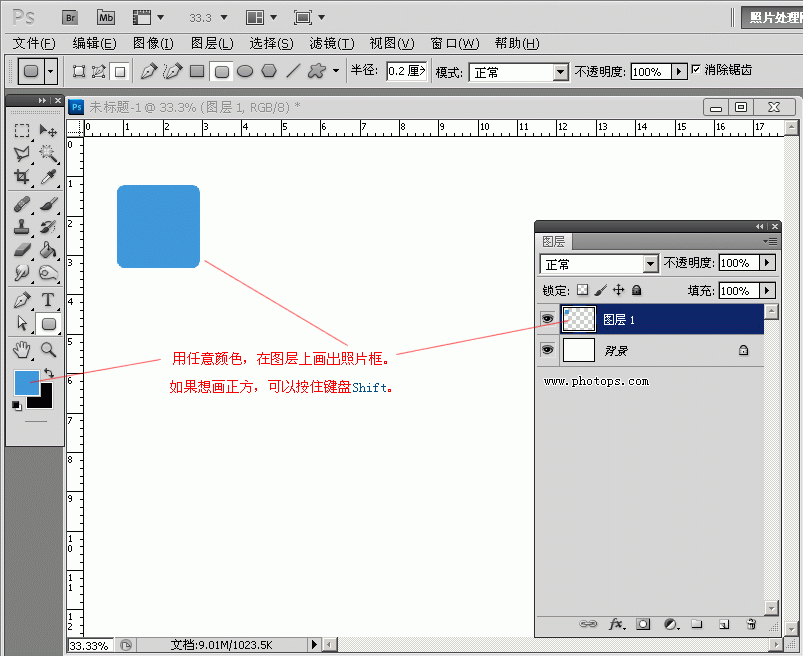Open the zoom level dropdown
803x656 pixels.
(x=224, y=17)
